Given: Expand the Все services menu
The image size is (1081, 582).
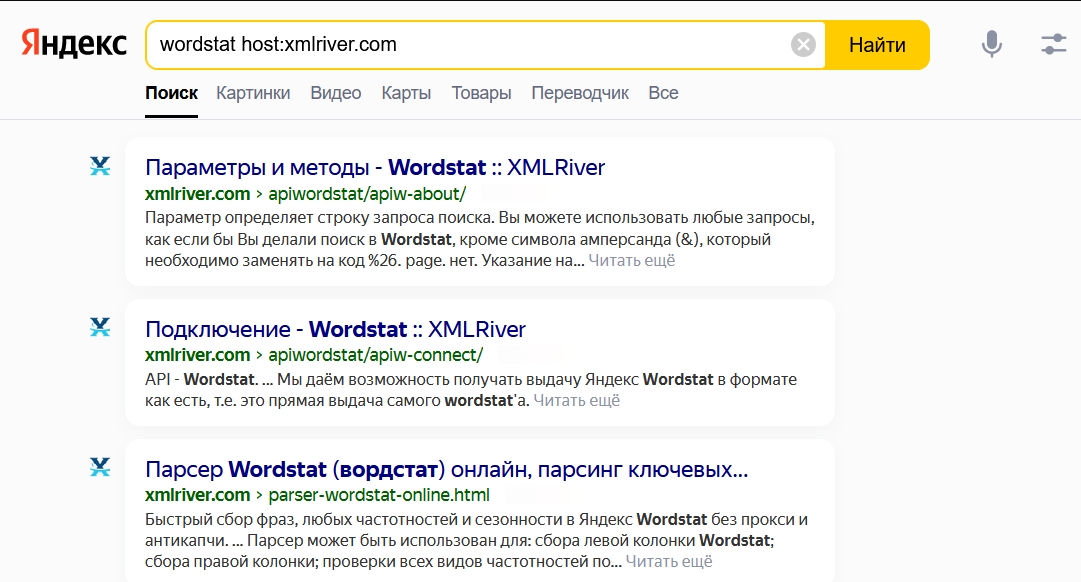Looking at the screenshot, I should click(x=663, y=93).
